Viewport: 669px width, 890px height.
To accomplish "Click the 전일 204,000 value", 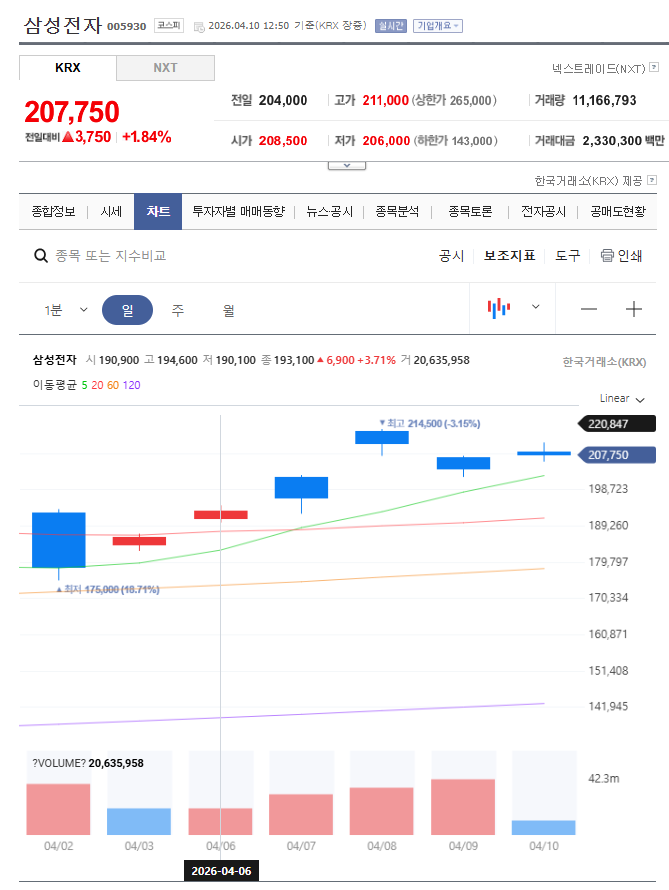I will click(x=283, y=100).
